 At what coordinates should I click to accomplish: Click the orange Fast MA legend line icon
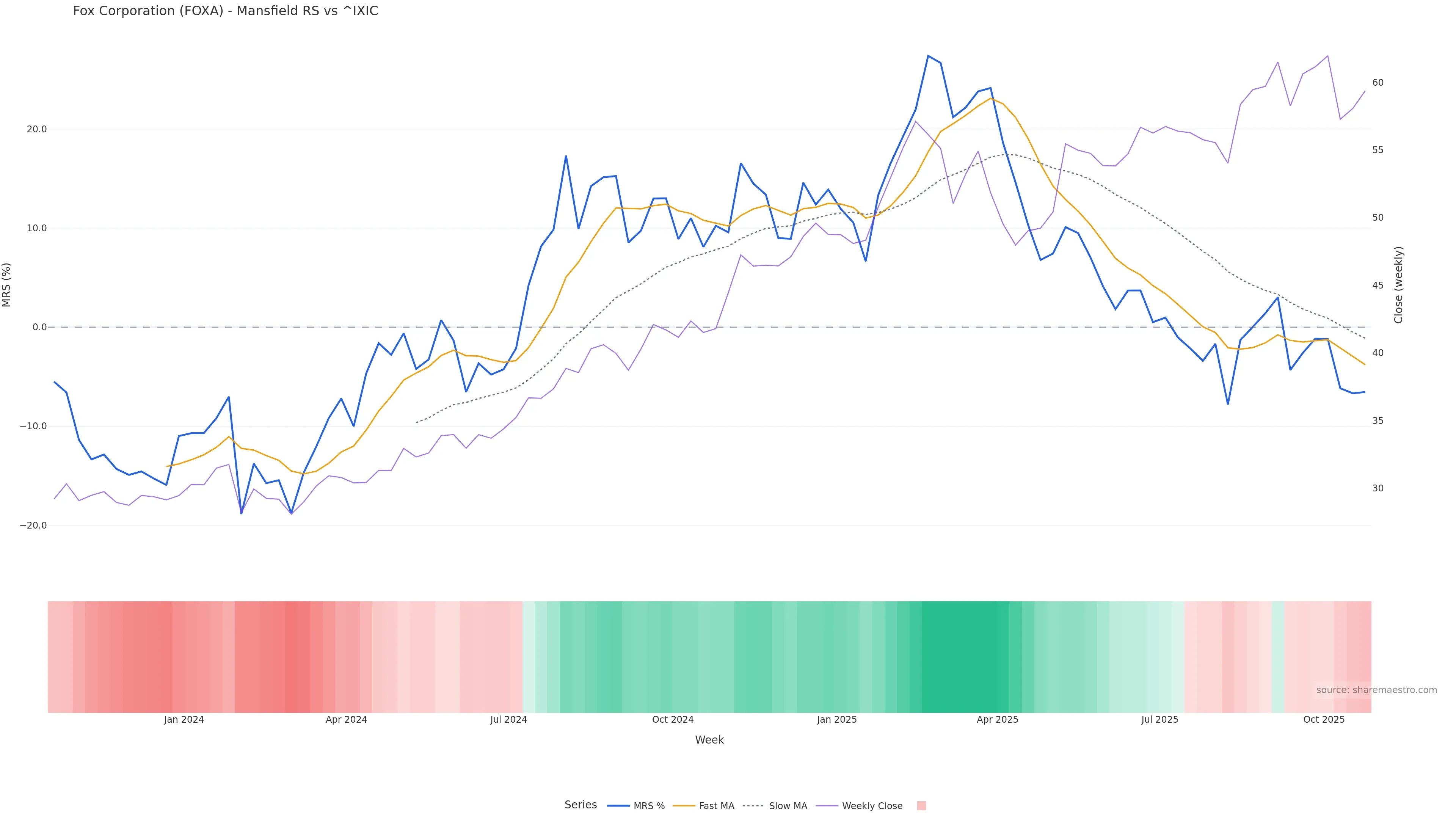(x=684, y=806)
